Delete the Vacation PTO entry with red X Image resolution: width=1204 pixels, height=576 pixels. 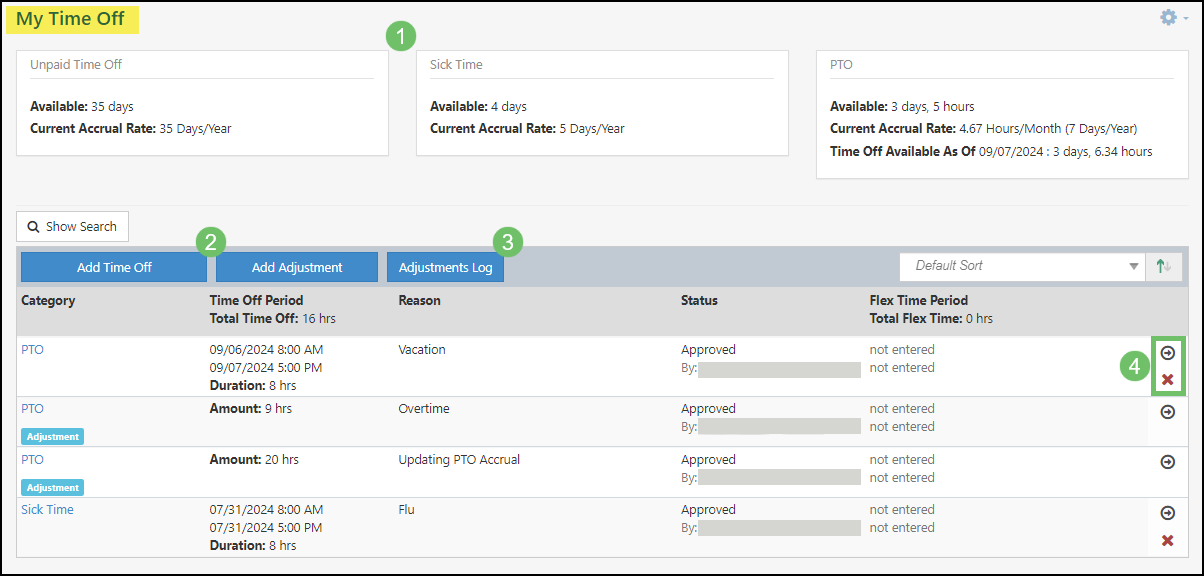(x=1167, y=380)
